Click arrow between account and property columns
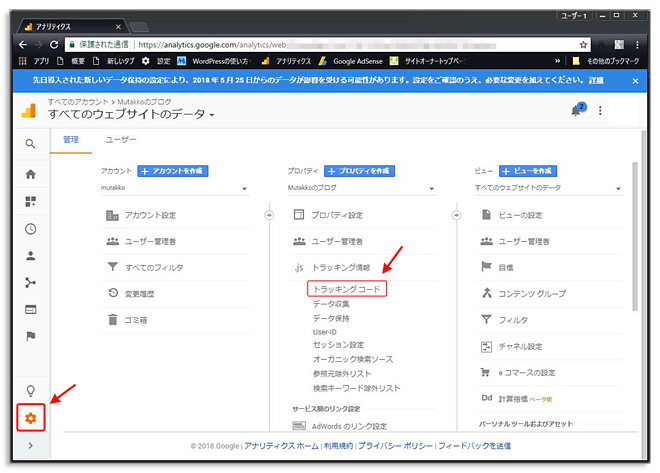This screenshot has height=473, width=660. coord(269,215)
